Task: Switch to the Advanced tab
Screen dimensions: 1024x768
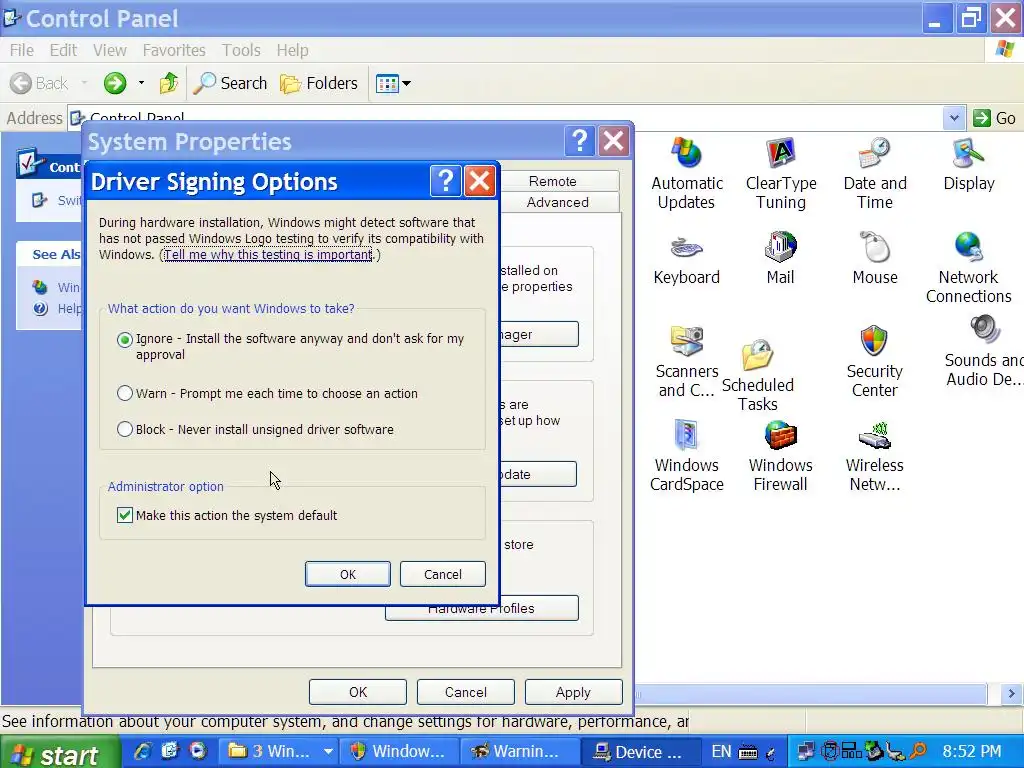Action: [x=560, y=202]
